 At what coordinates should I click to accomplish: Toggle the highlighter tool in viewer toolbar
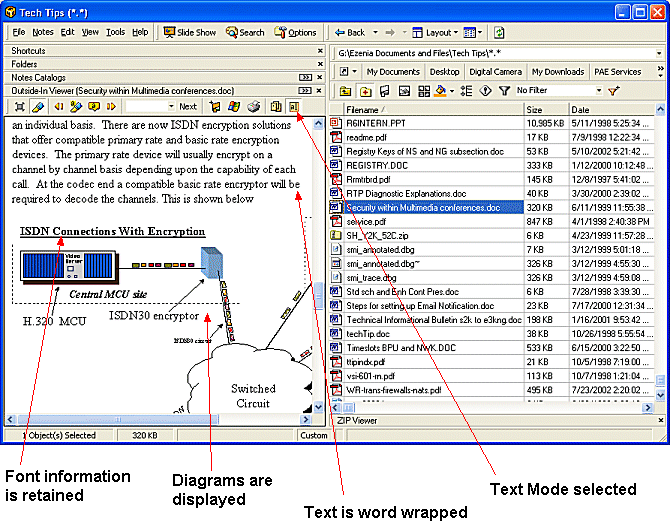pos(38,106)
